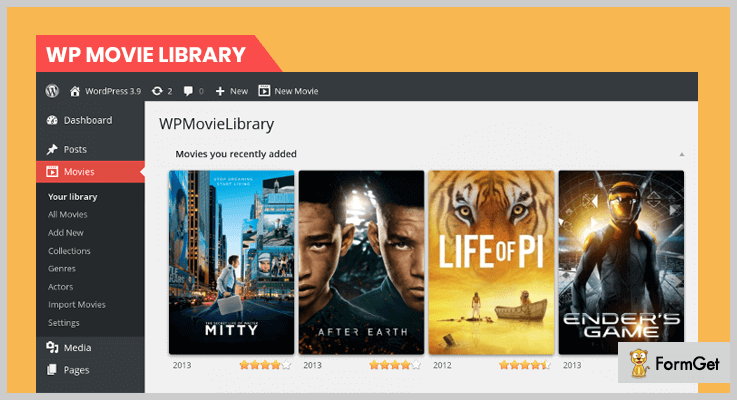Click the Posts pushpin icon
Viewport: 737px width, 400px height.
pos(52,149)
